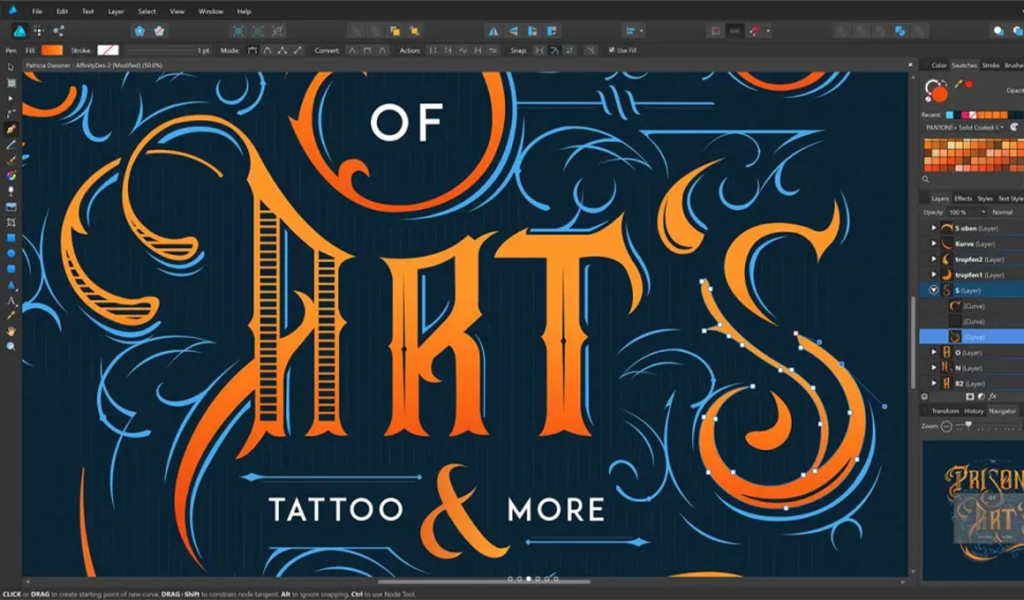This screenshot has width=1024, height=600.
Task: Click the Break Curve action button
Action: [432, 50]
